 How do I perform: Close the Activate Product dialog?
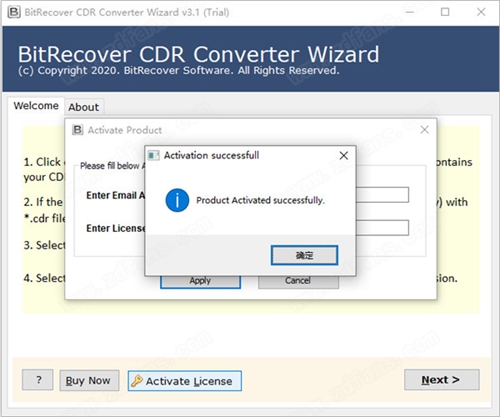(x=424, y=130)
